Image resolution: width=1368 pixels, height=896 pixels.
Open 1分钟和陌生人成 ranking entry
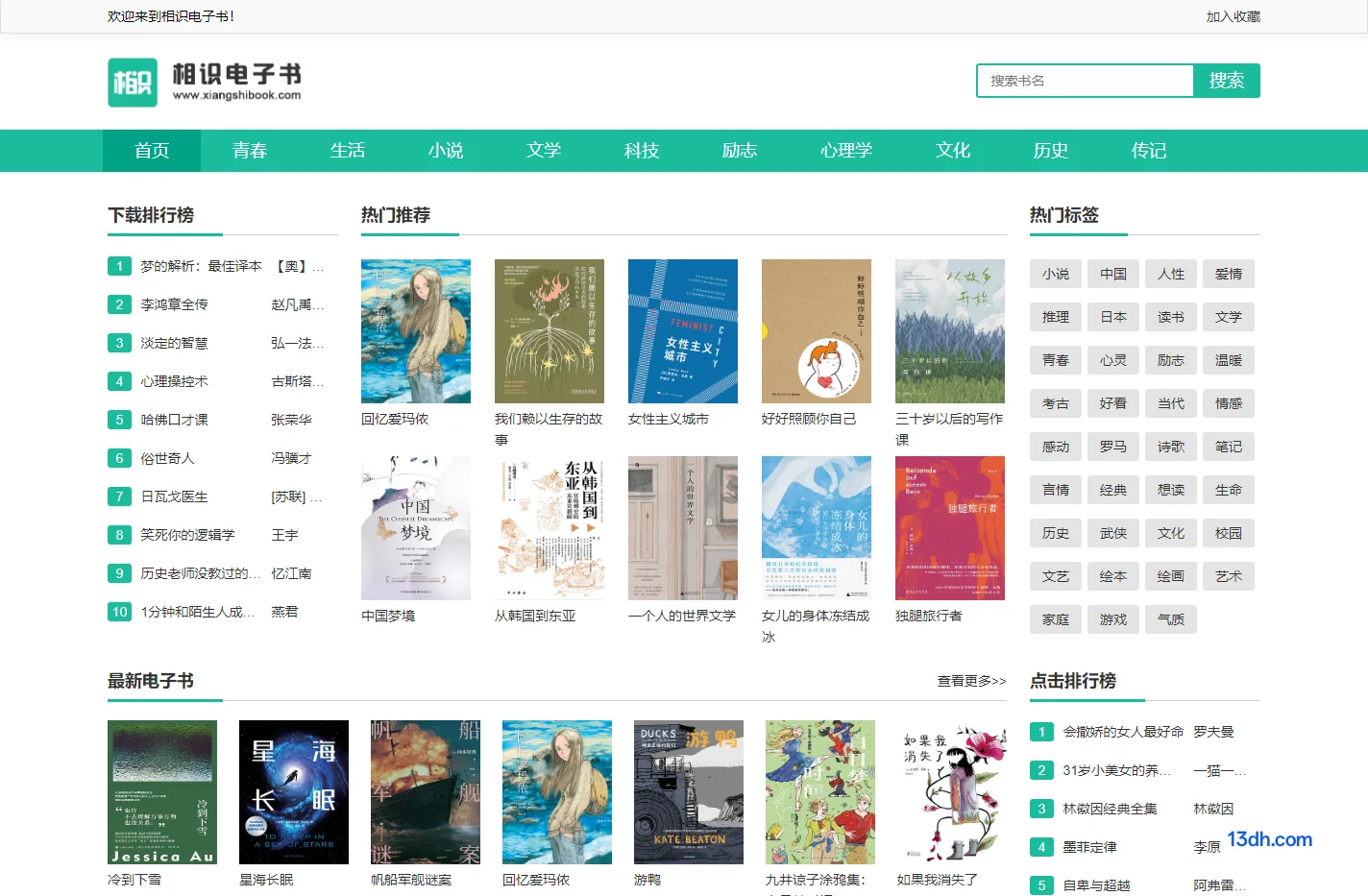[x=198, y=612]
